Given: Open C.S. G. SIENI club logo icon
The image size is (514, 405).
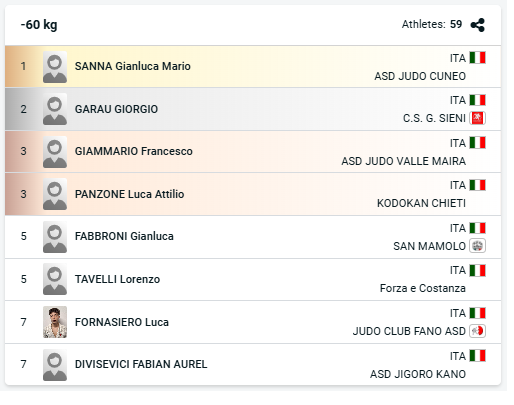Looking at the screenshot, I should (x=477, y=118).
